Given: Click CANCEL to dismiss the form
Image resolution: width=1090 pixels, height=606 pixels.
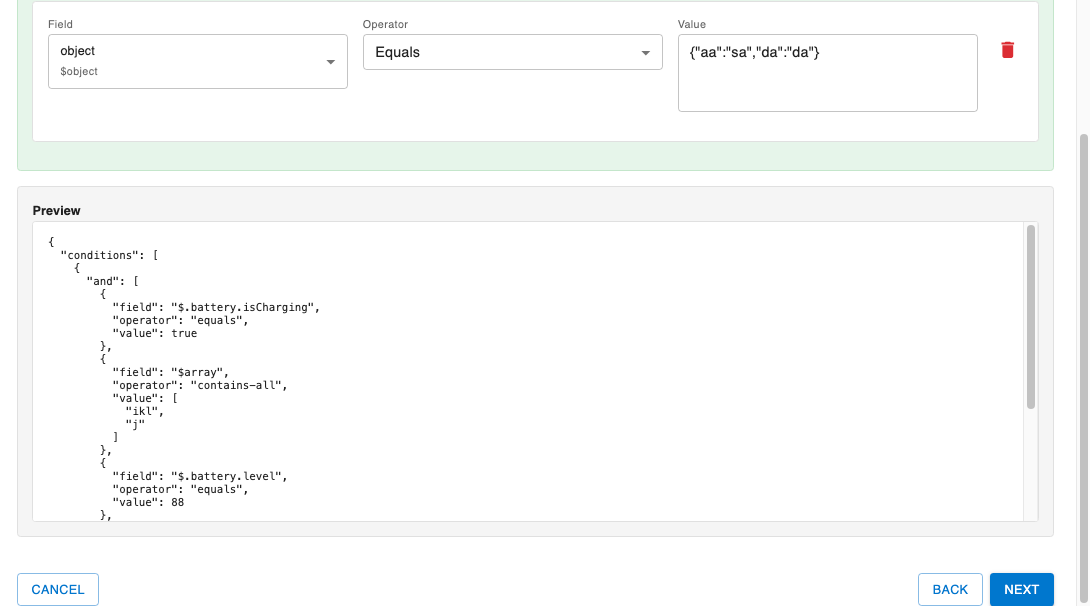Looking at the screenshot, I should pyautogui.click(x=57, y=589).
